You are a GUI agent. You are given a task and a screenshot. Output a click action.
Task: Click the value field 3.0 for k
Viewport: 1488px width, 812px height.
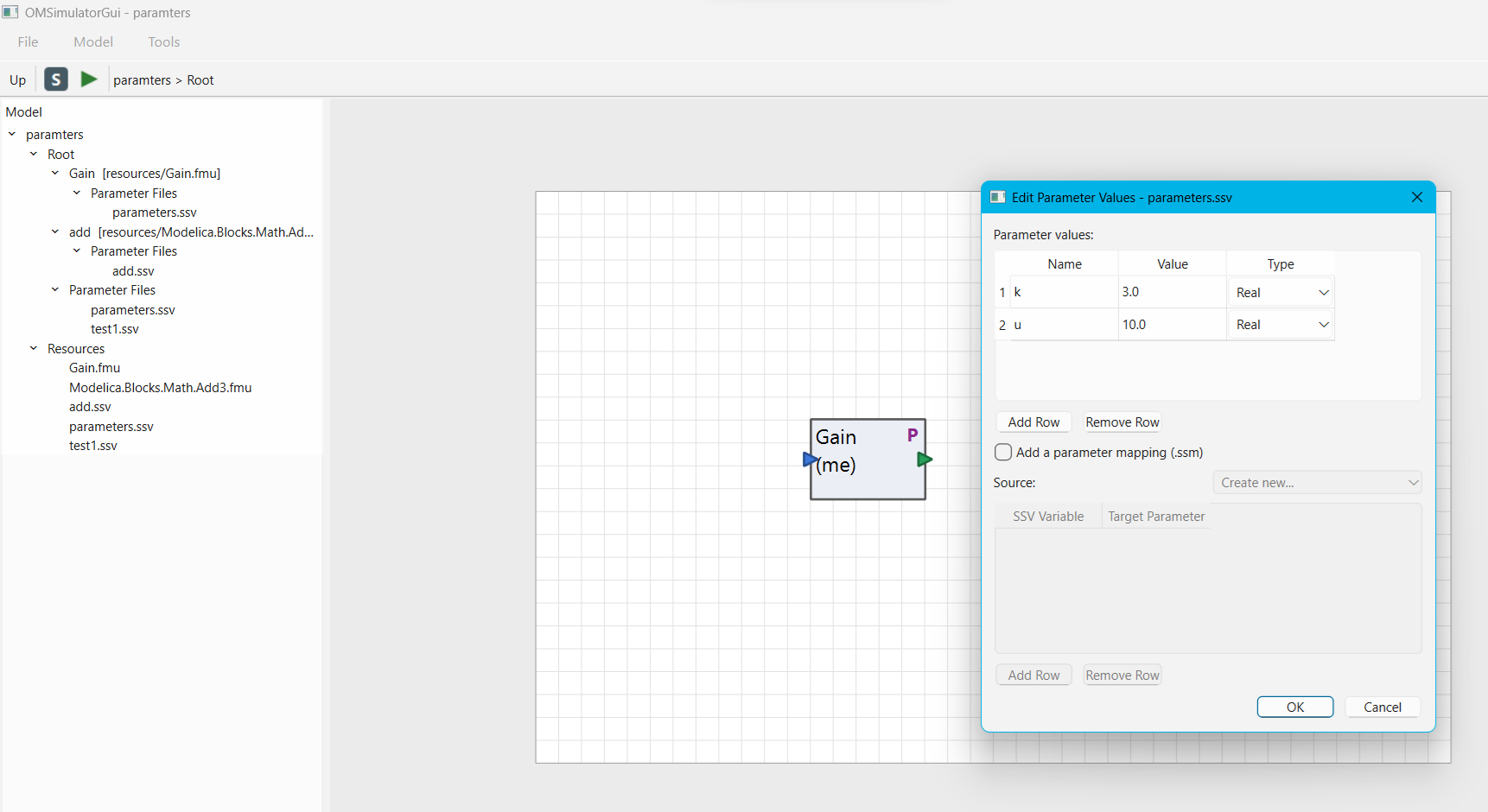pyautogui.click(x=1173, y=292)
